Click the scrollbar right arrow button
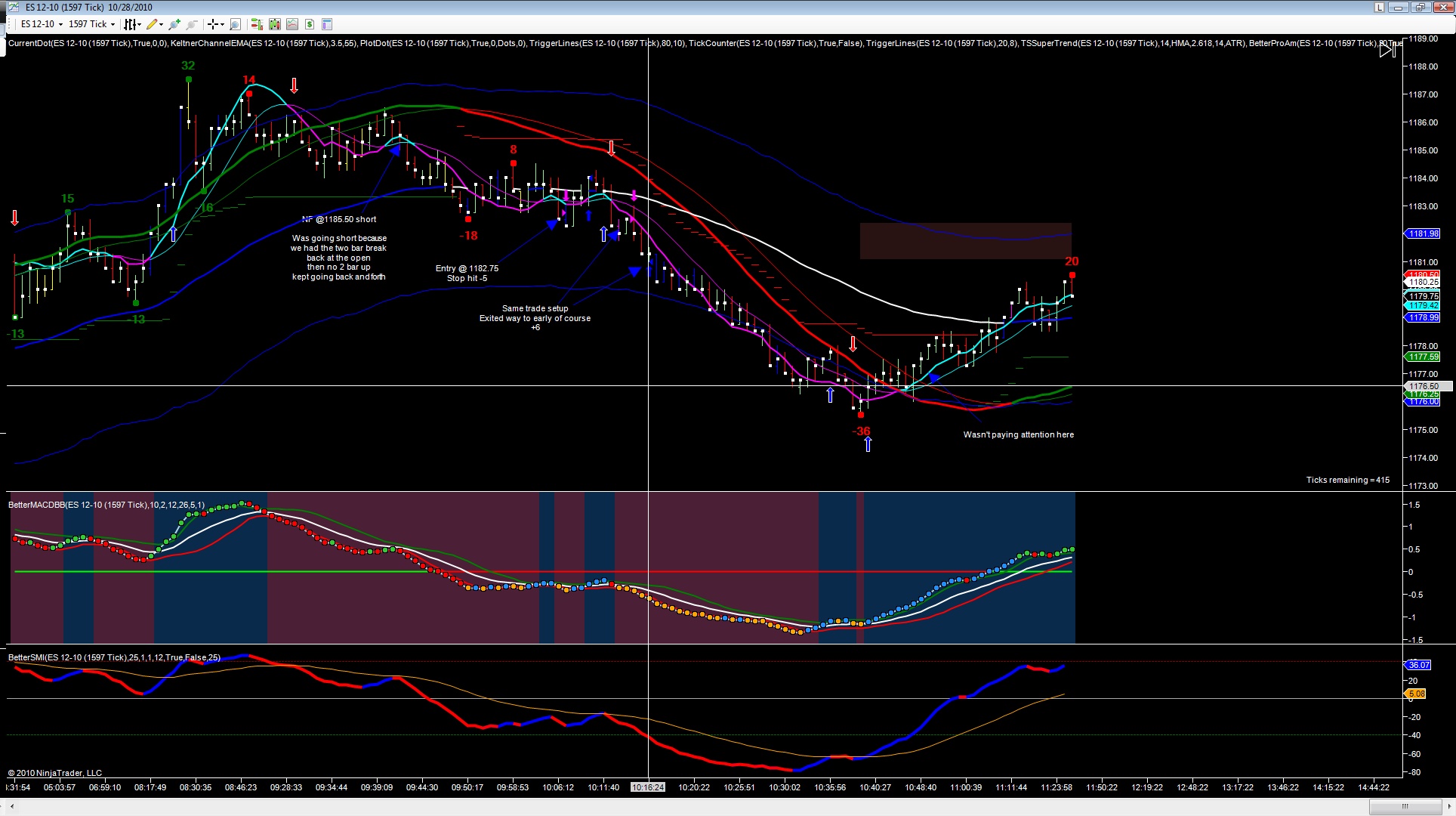The image size is (1456, 816). (x=1448, y=806)
